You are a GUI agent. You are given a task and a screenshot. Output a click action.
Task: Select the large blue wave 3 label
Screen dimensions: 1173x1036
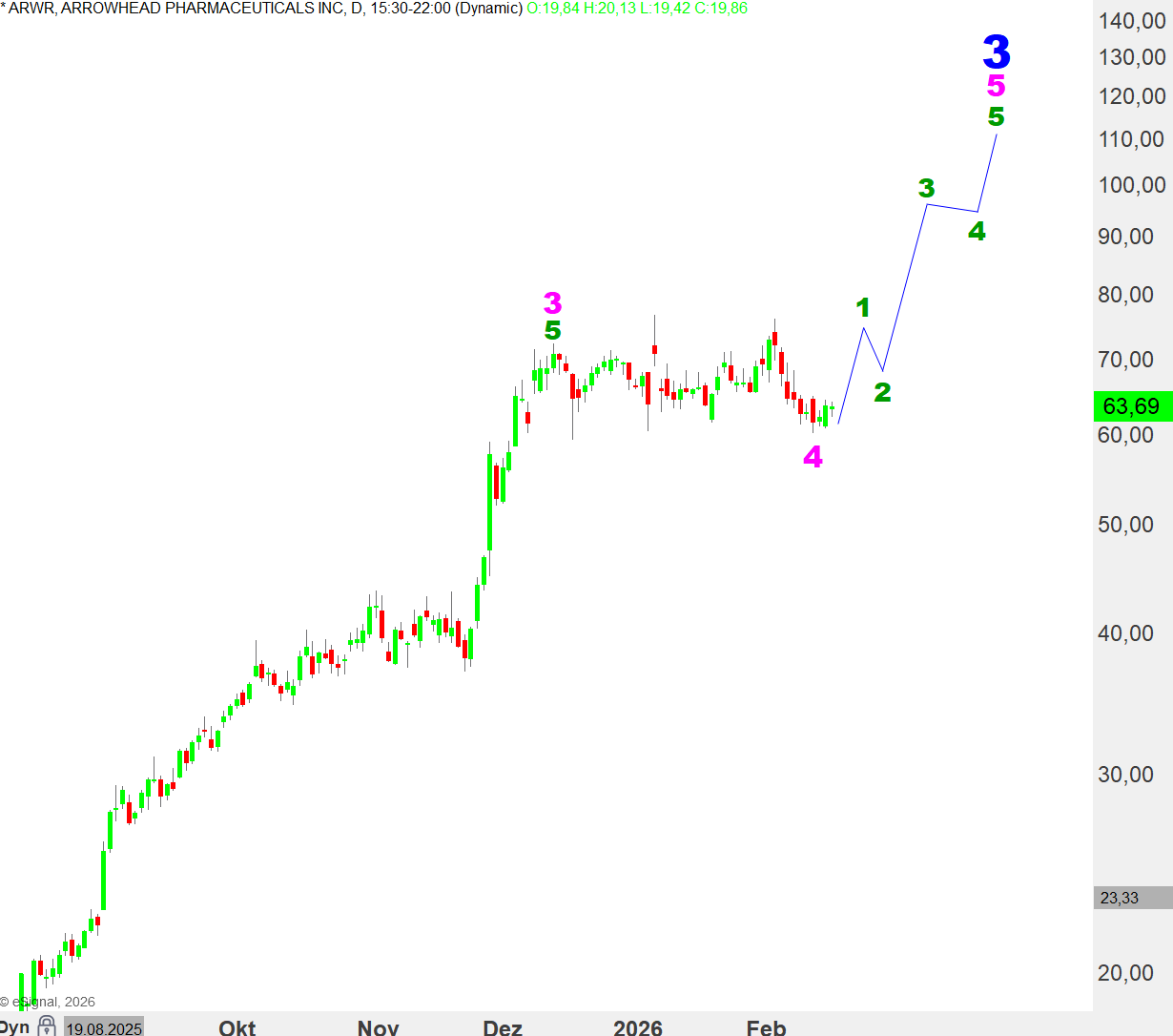(996, 52)
